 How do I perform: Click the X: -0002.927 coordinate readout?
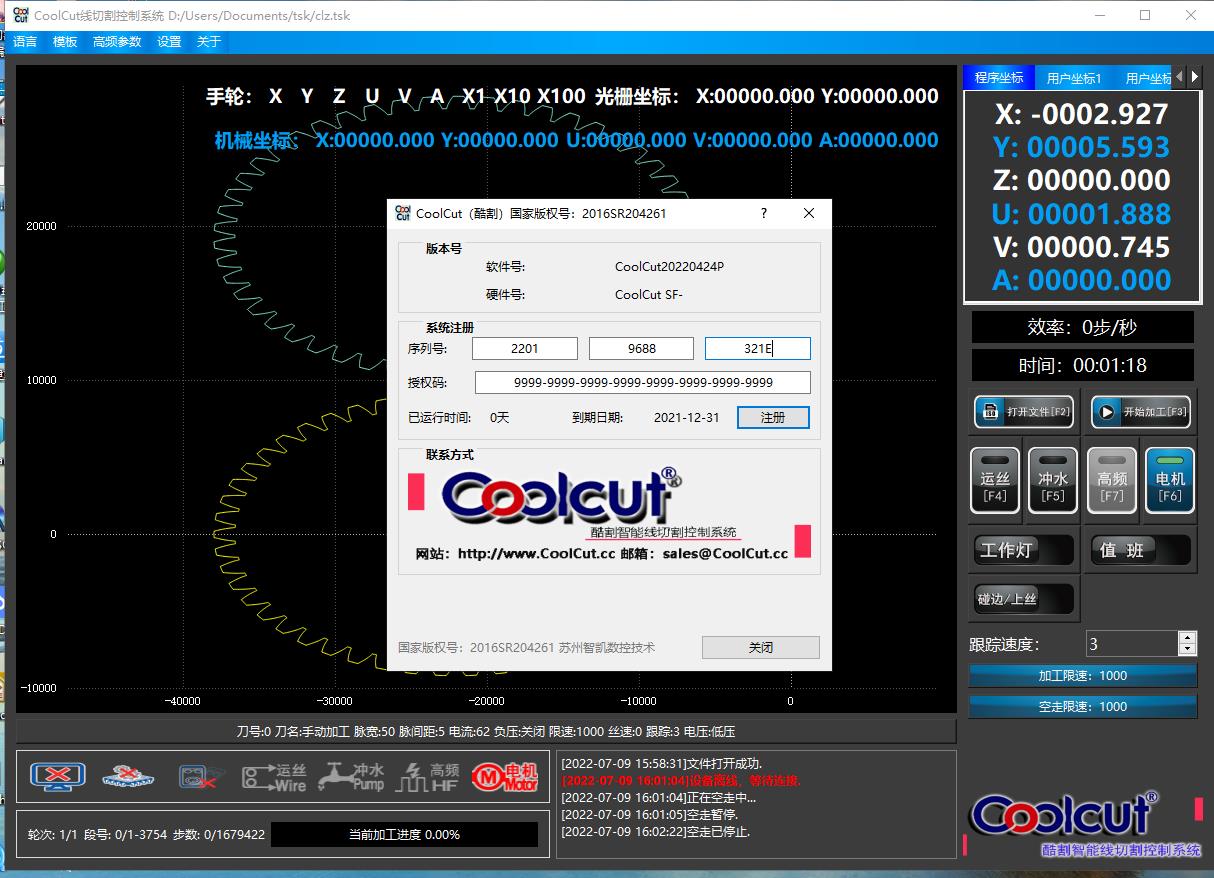pos(1082,113)
